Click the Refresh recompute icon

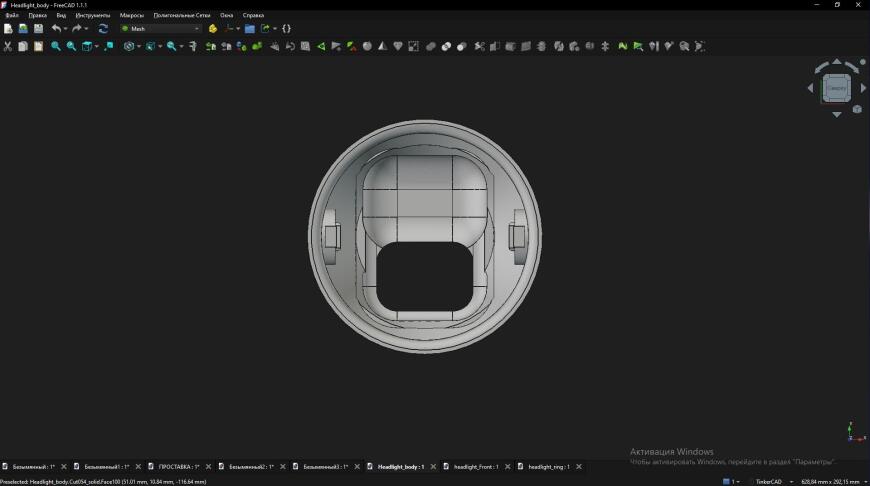103,28
